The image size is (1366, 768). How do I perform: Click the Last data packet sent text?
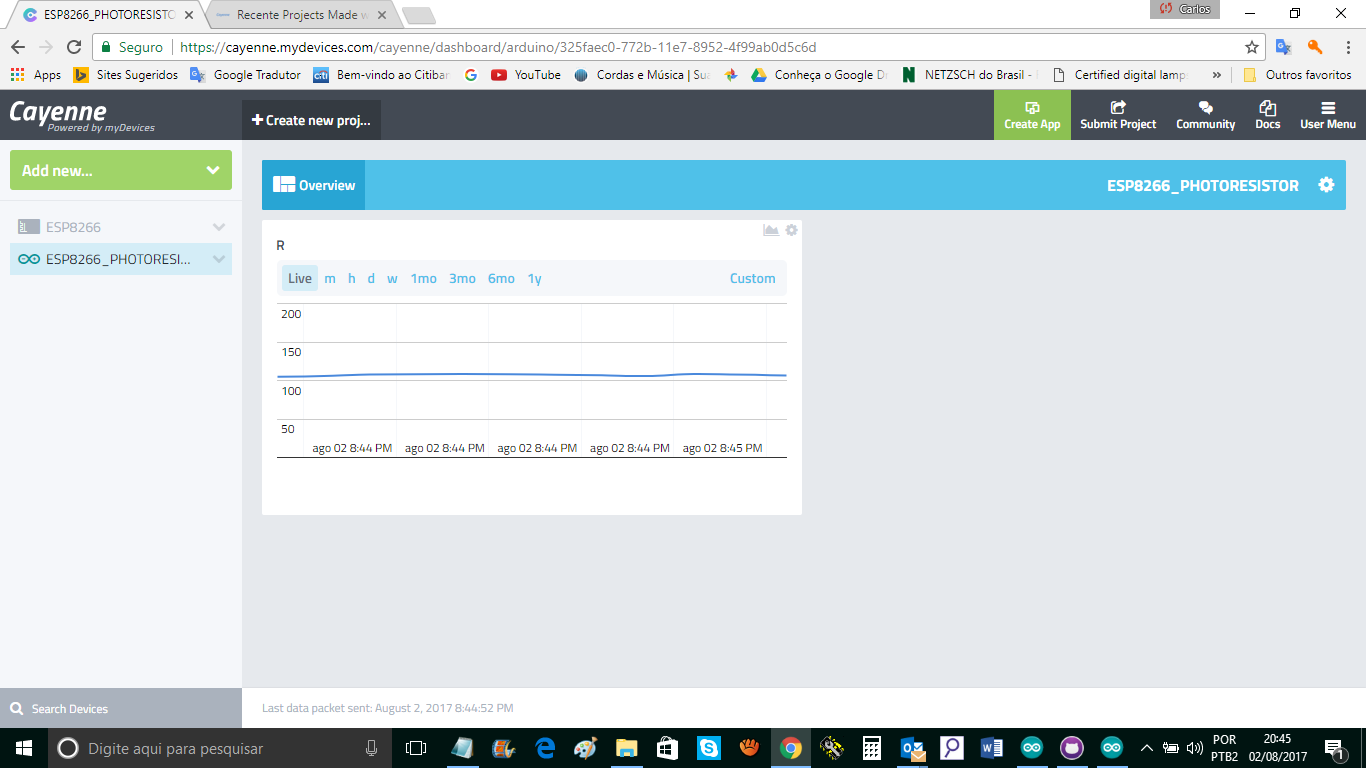pos(388,708)
